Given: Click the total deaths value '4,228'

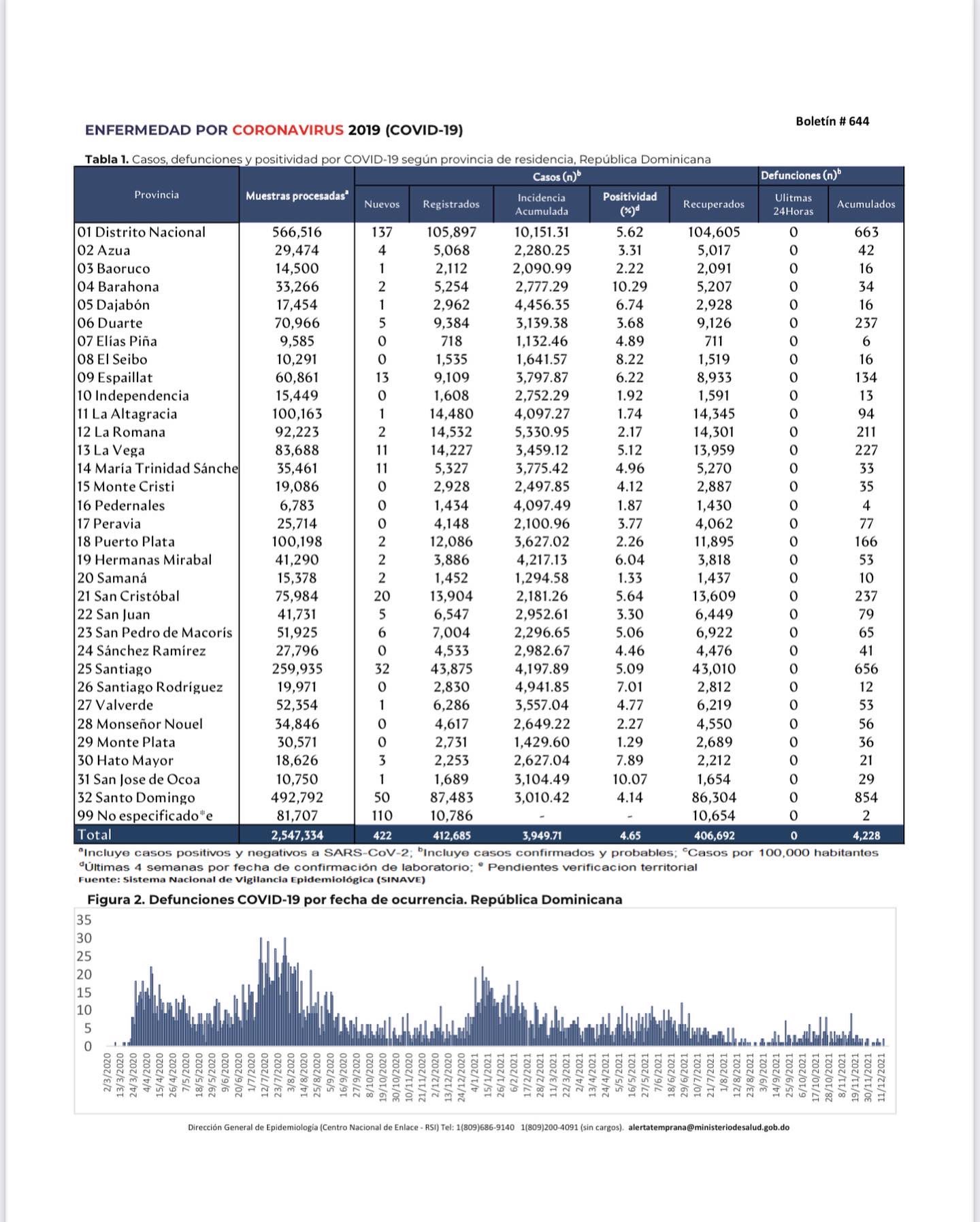Looking at the screenshot, I should [x=866, y=835].
